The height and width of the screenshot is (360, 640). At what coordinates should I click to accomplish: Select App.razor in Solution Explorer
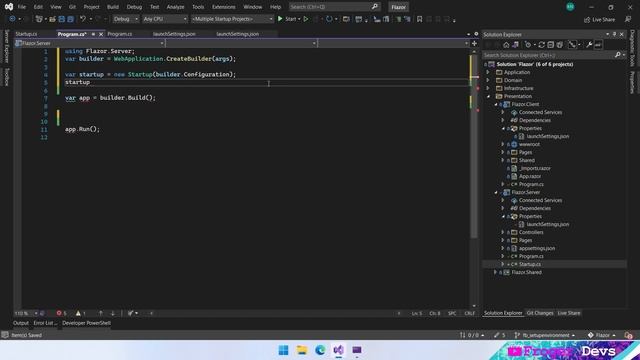[x=530, y=176]
